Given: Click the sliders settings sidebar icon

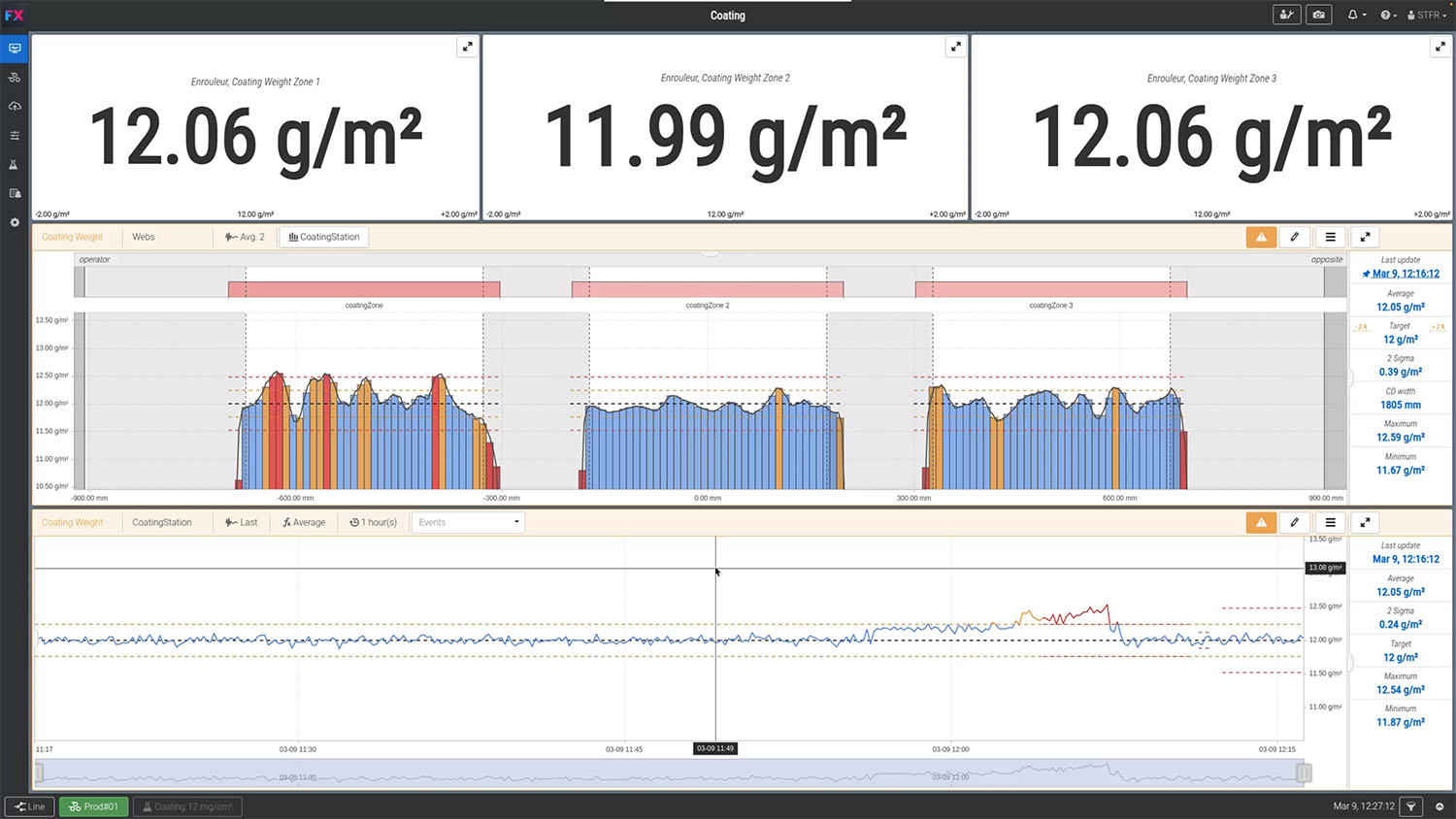Looking at the screenshot, I should (14, 135).
